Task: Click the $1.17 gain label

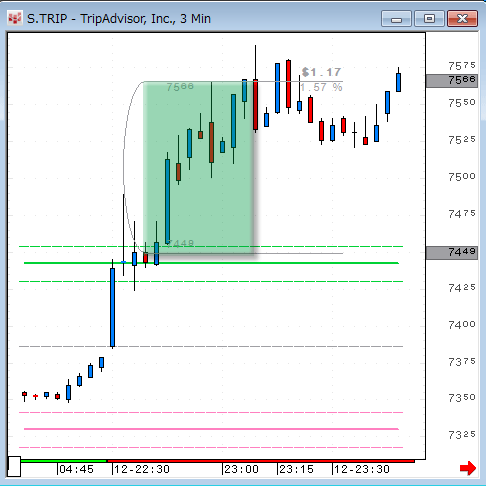Action: tap(321, 72)
